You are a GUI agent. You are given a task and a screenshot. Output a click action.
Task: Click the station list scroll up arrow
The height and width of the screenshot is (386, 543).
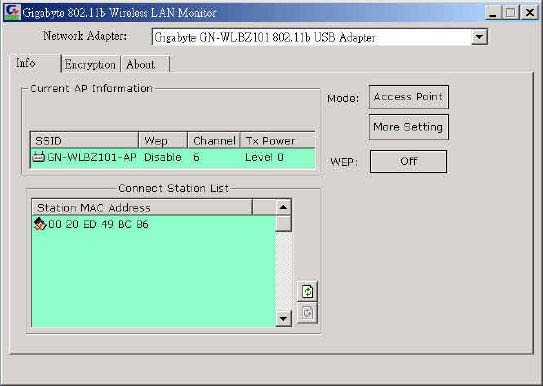(x=283, y=207)
